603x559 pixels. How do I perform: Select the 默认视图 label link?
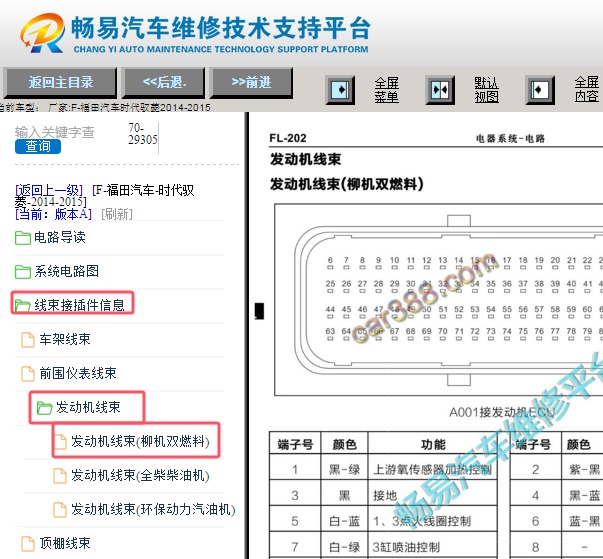(x=486, y=90)
